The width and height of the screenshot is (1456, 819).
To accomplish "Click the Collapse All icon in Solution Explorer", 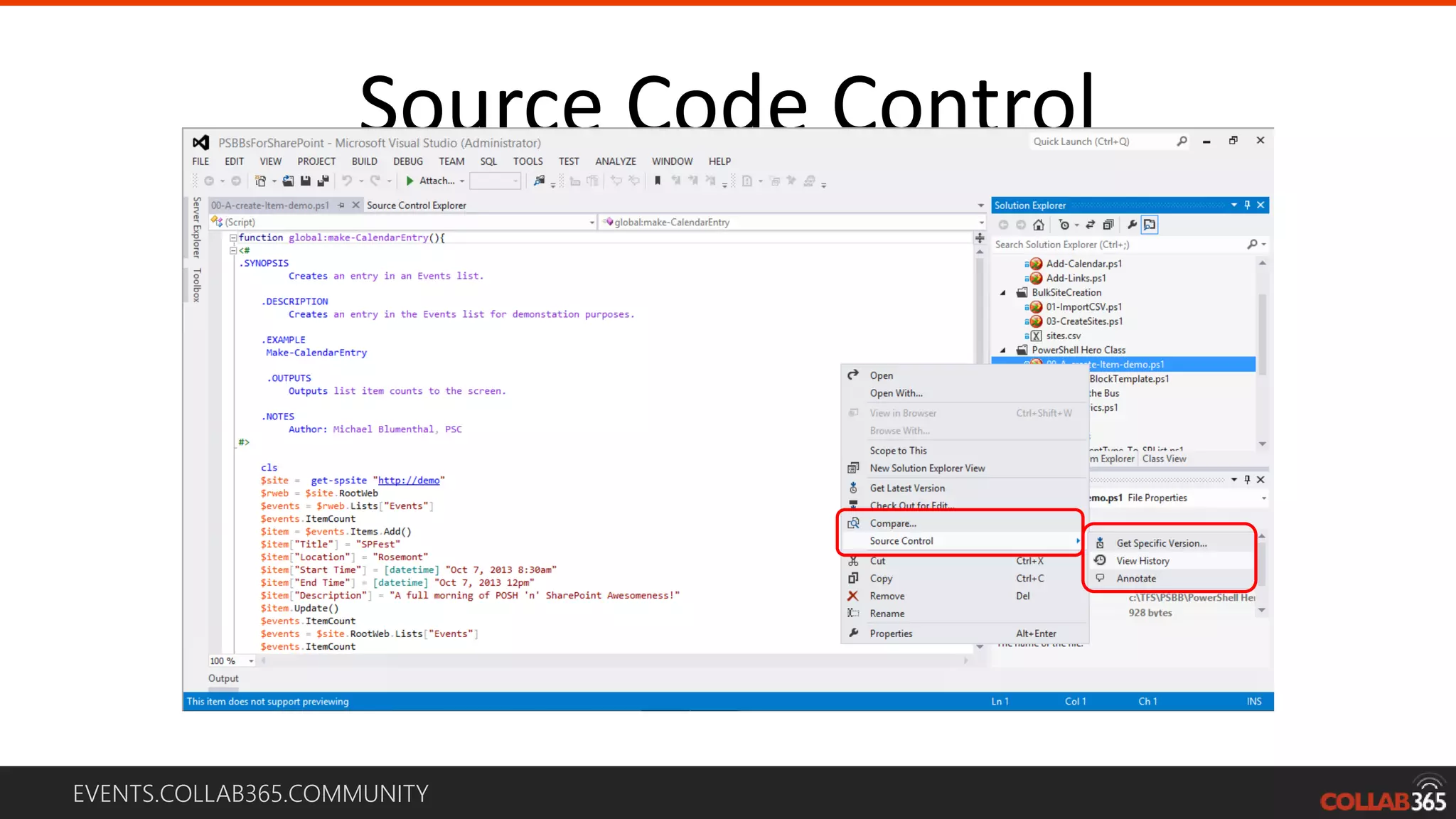I will [x=1108, y=225].
